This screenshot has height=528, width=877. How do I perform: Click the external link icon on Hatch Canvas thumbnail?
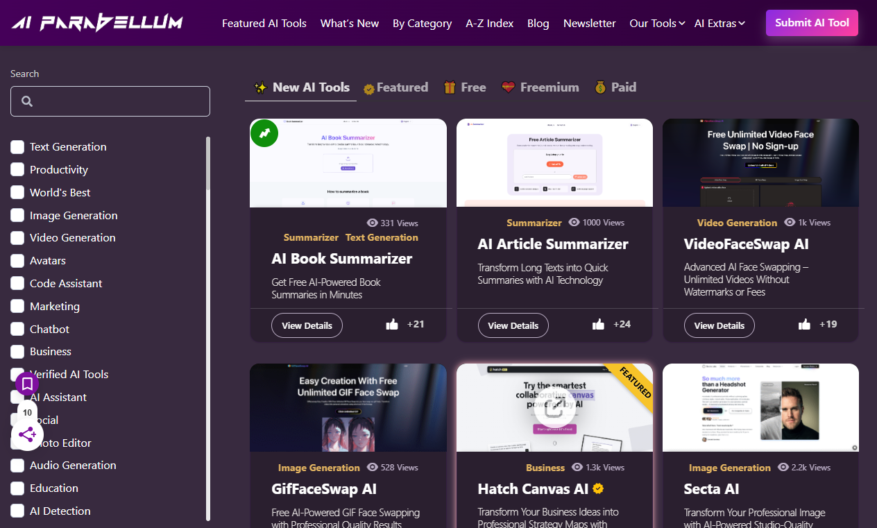coord(554,409)
